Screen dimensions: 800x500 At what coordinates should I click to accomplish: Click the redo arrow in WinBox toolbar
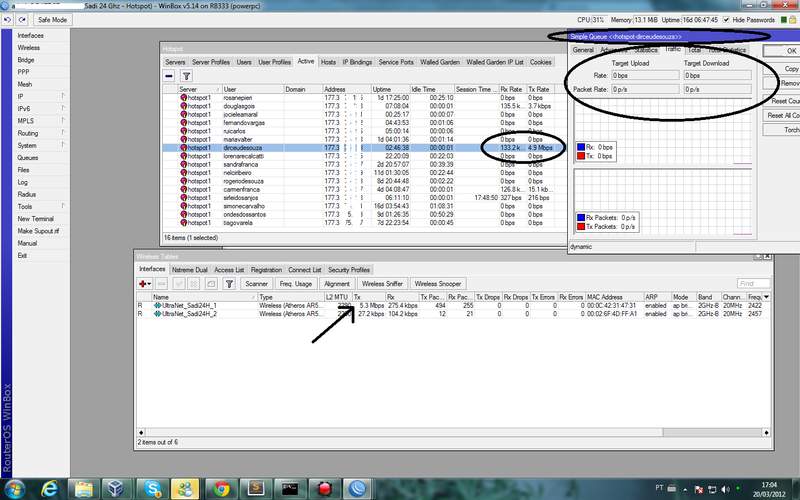click(22, 20)
